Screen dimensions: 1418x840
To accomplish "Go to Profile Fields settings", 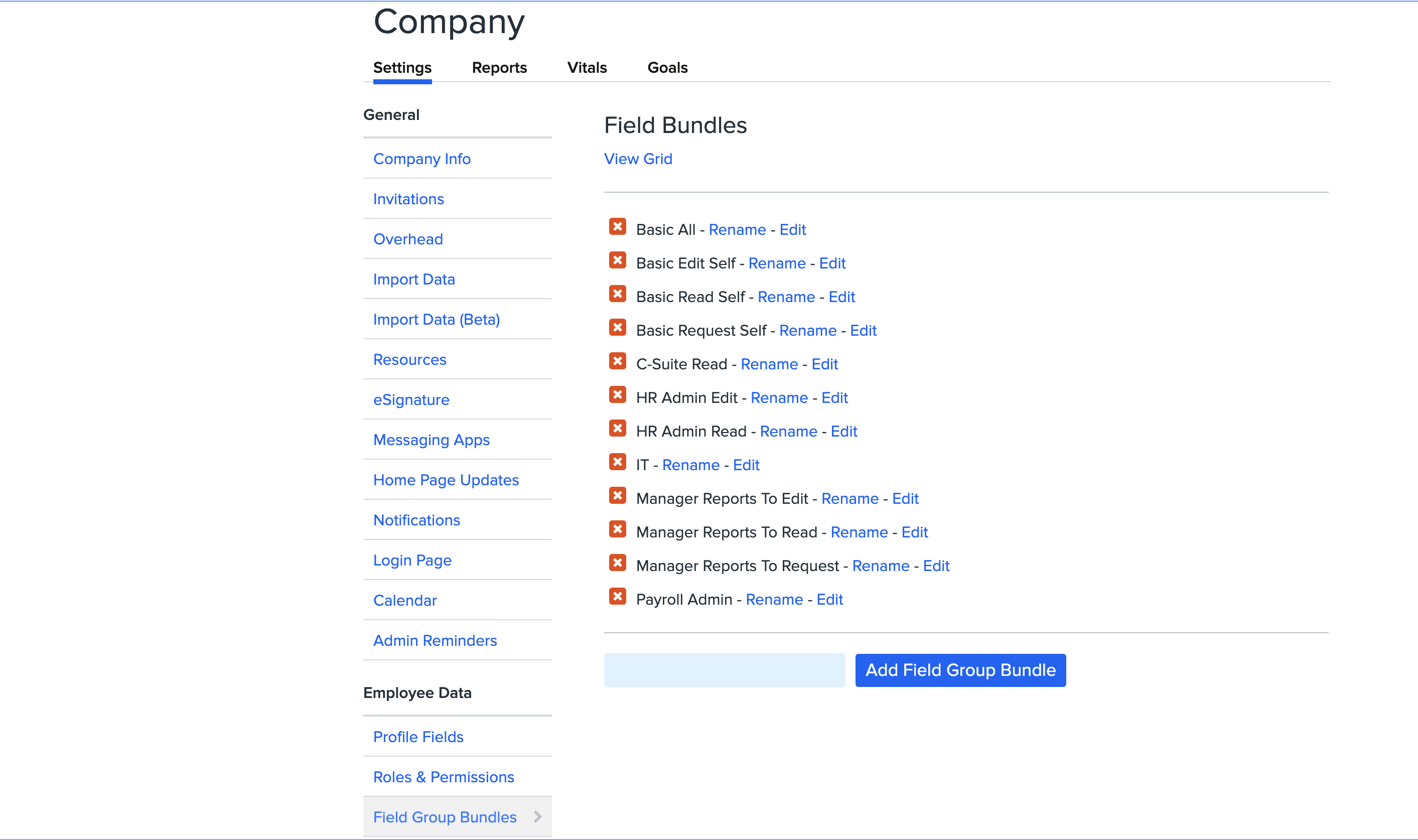I will (x=418, y=738).
